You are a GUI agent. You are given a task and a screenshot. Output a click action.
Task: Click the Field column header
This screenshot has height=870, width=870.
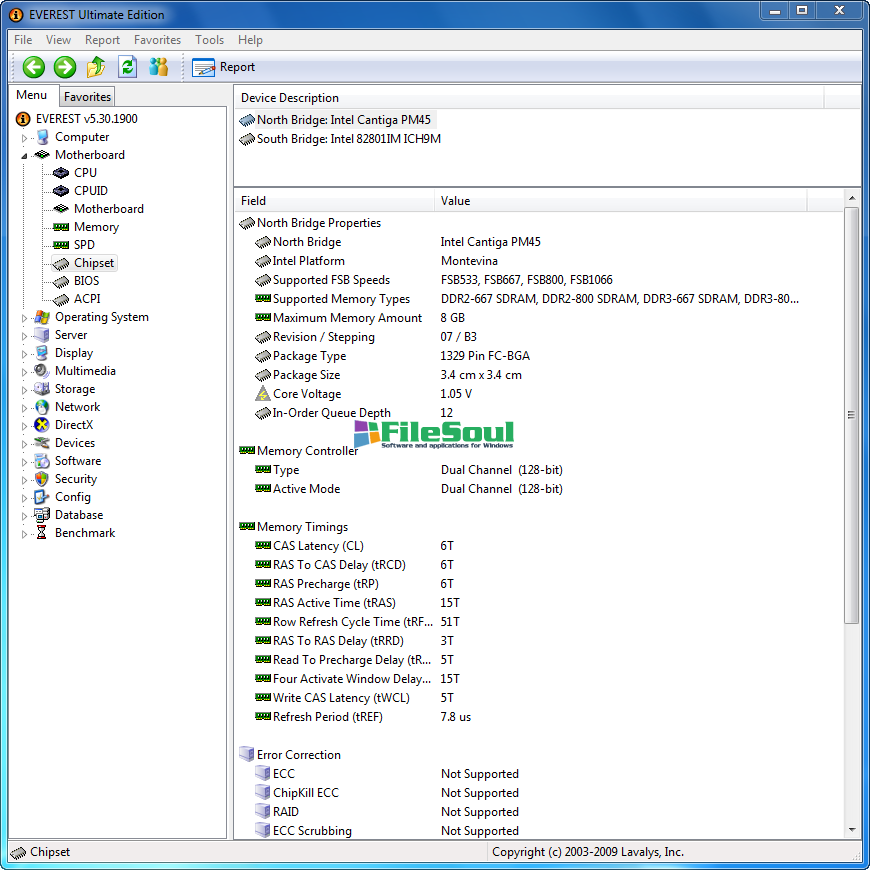[x=335, y=201]
